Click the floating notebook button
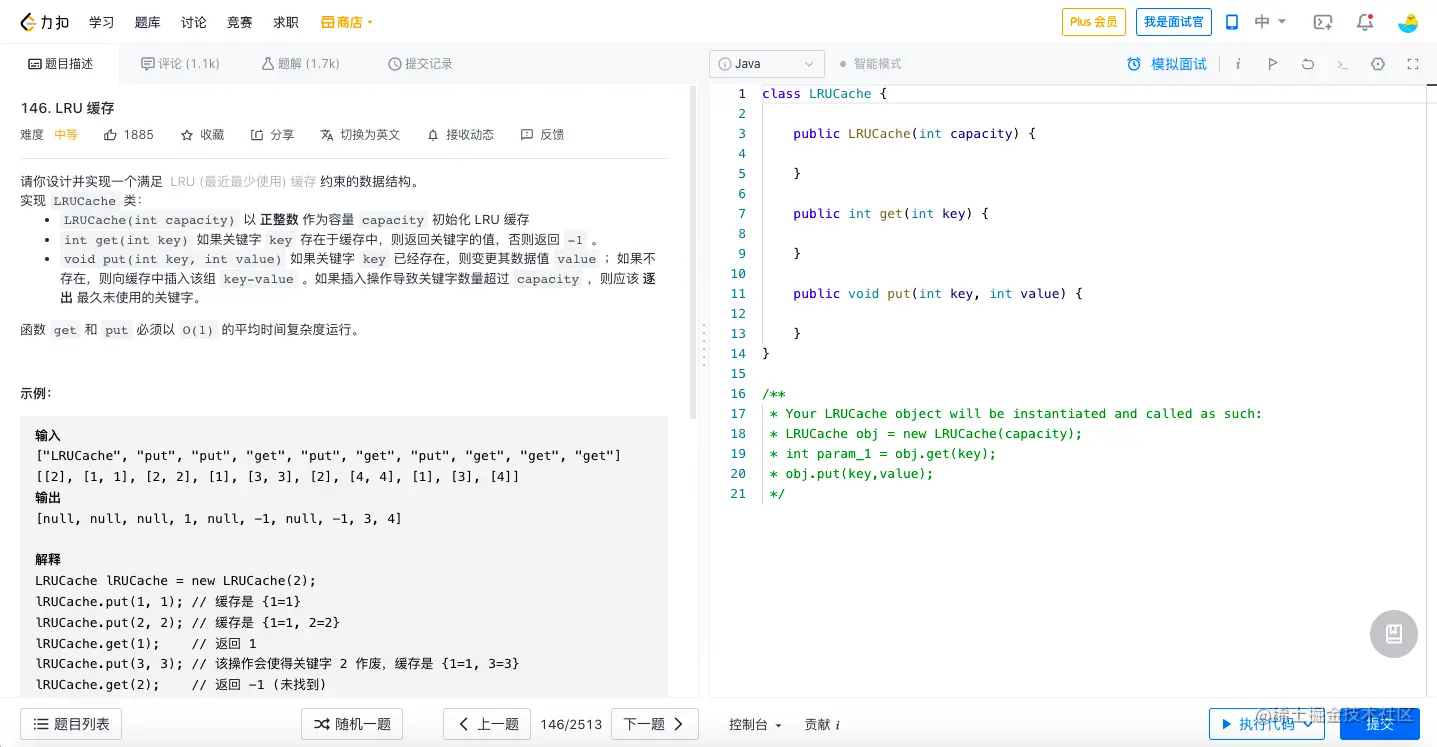 (x=1393, y=634)
